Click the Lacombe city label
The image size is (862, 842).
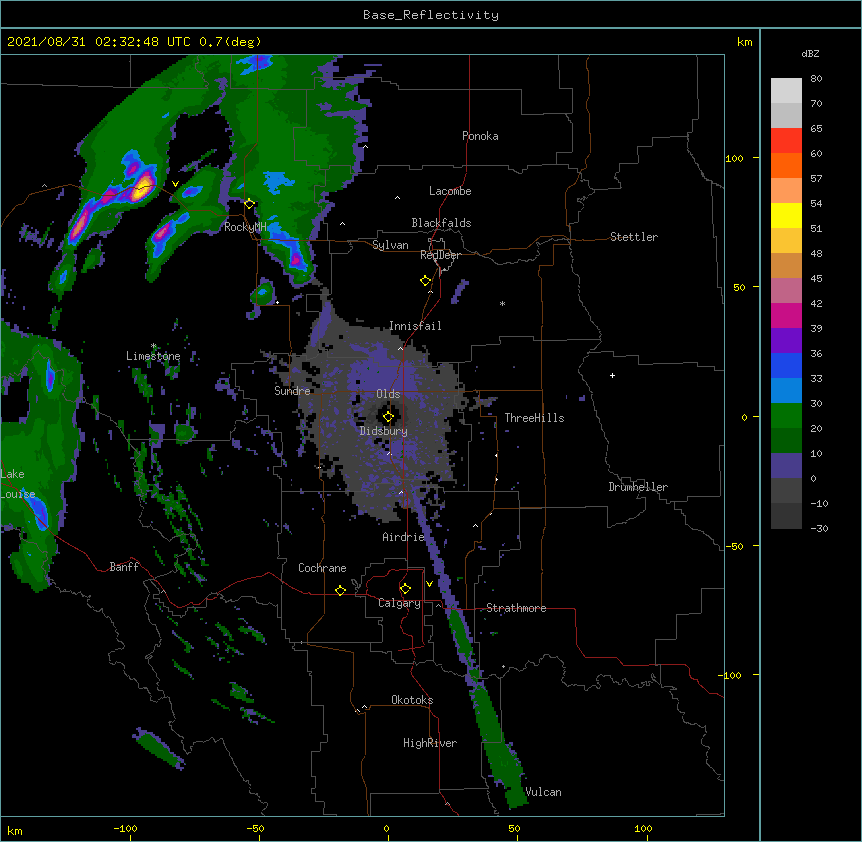450,191
